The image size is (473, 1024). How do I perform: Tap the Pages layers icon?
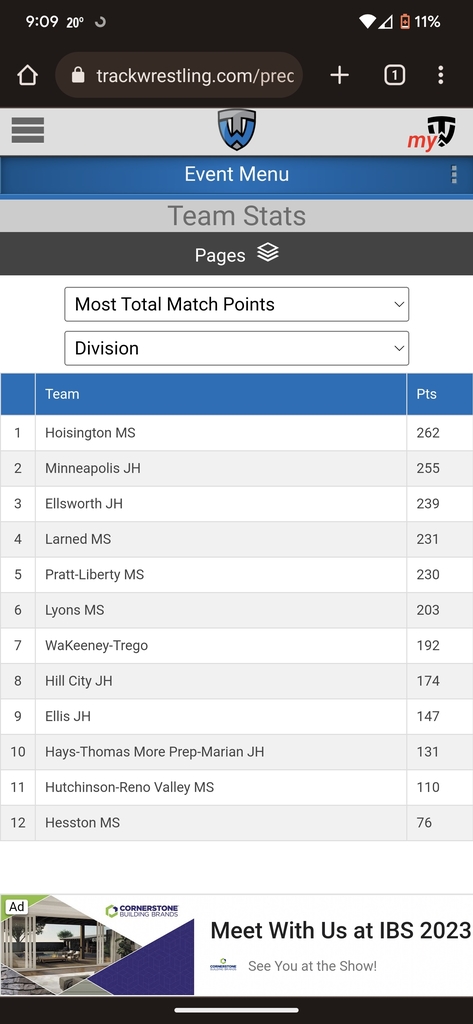[268, 252]
